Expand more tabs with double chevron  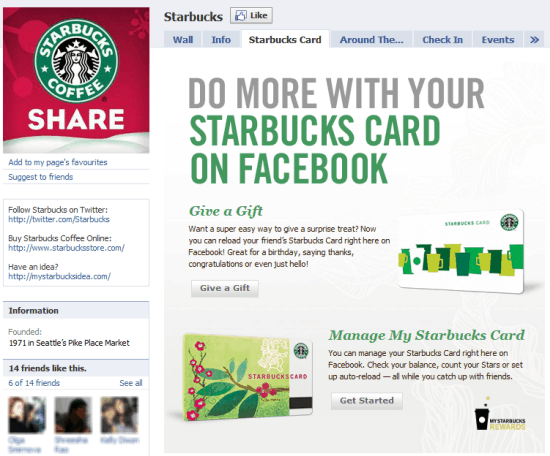534,40
